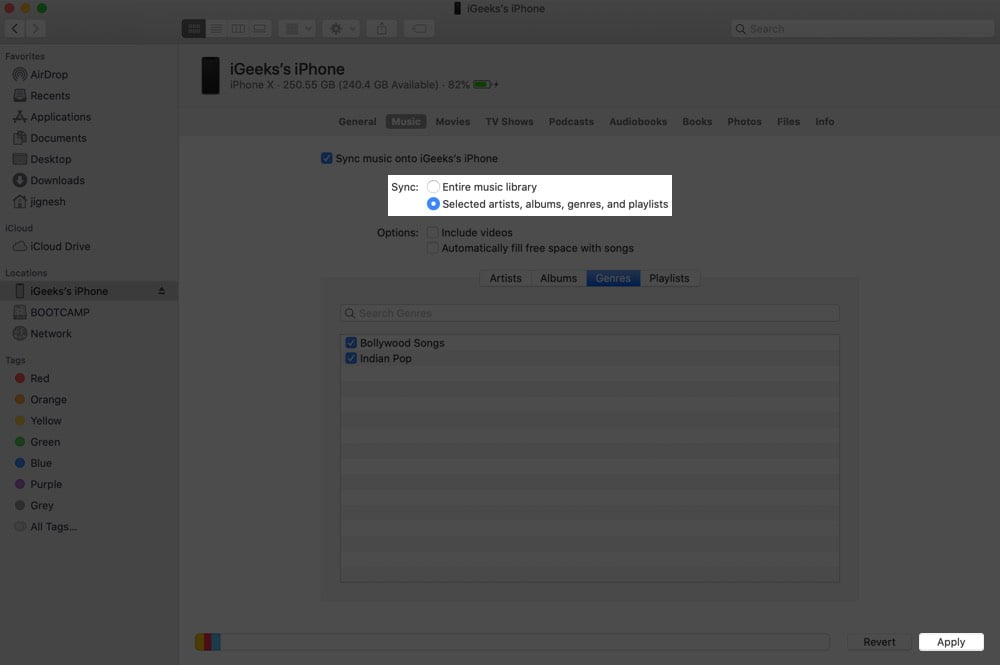Viewport: 1000px width, 665px height.
Task: Click the Edit Tags toolbar icon
Action: [x=419, y=29]
